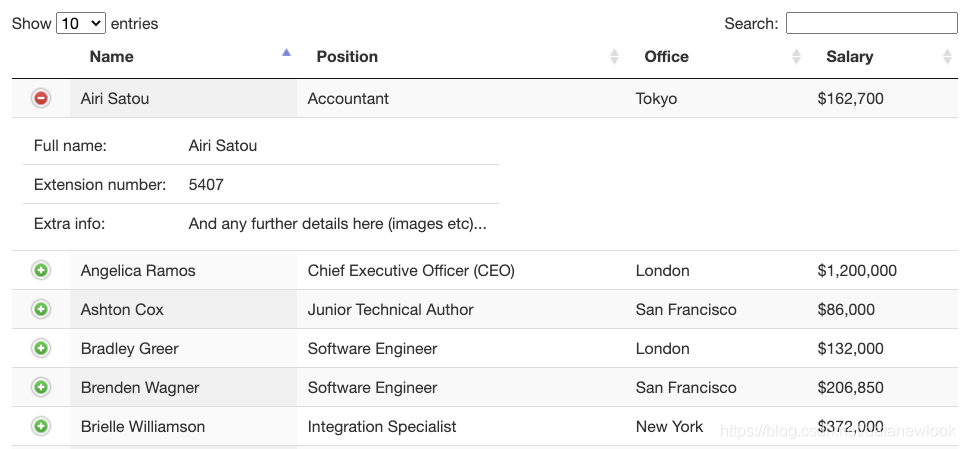Click the extension number 5407
The height and width of the screenshot is (449, 965).
[206, 184]
